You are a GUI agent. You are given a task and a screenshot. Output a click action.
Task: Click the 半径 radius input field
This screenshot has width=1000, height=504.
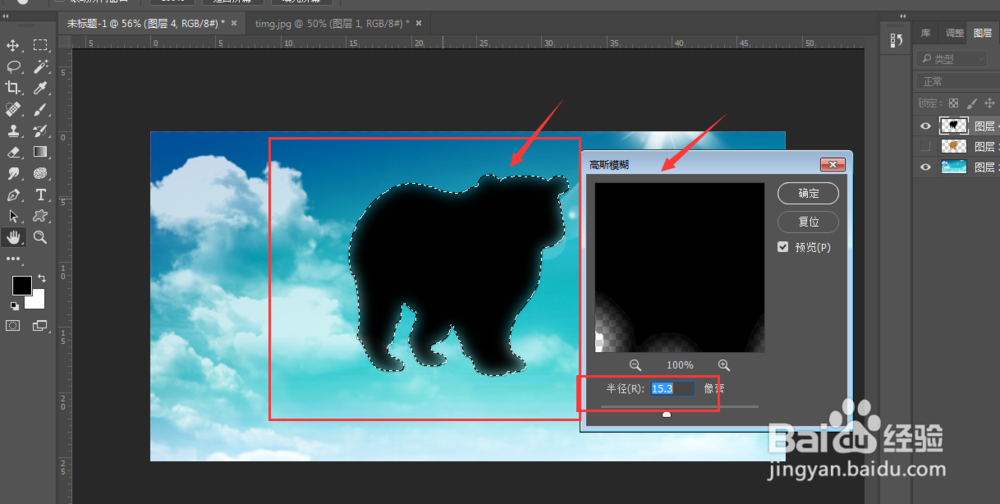tap(672, 389)
